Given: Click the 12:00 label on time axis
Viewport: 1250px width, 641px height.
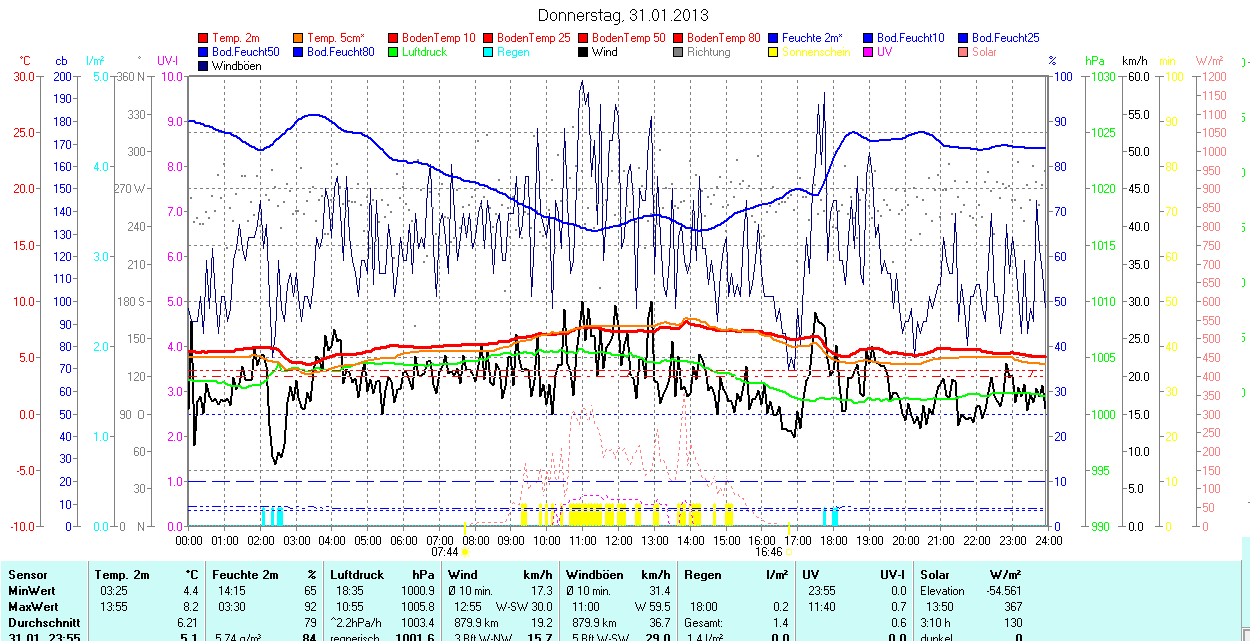Looking at the screenshot, I should pos(619,540).
